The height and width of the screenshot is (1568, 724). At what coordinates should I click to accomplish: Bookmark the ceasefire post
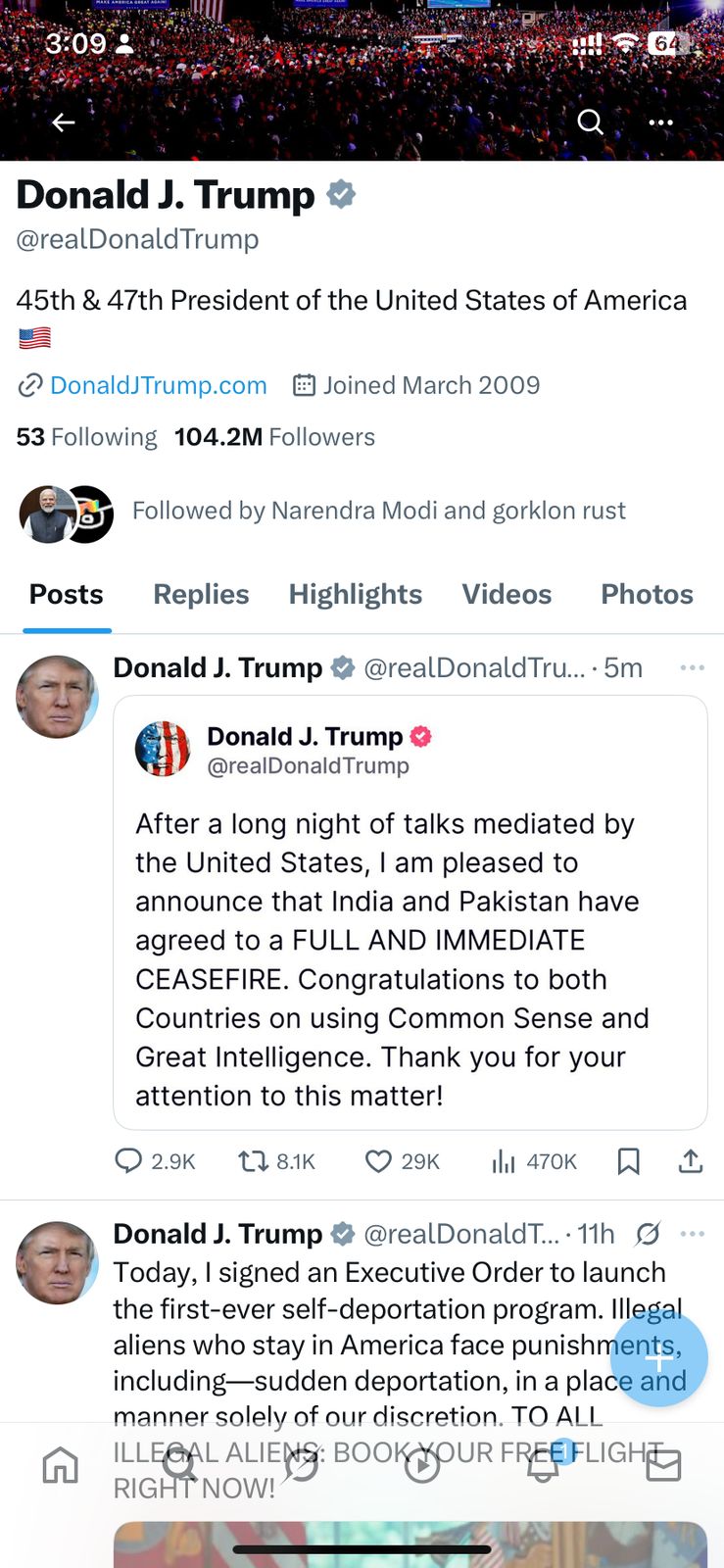point(629,1161)
